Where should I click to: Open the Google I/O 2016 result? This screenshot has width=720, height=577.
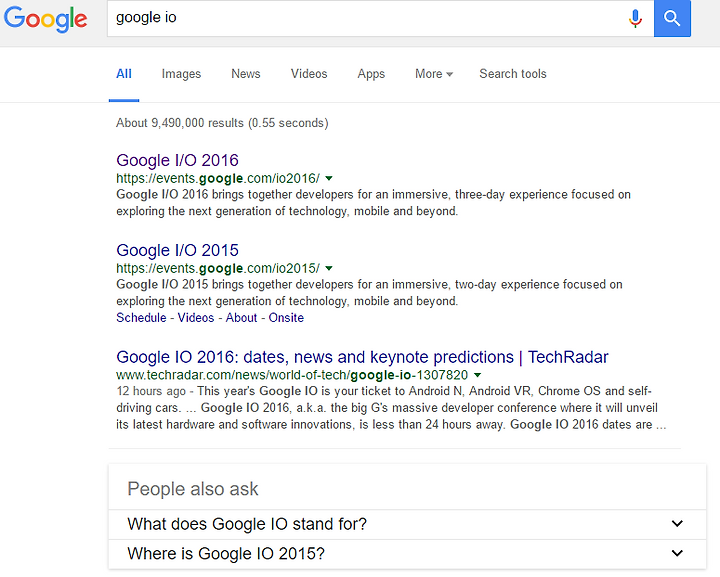pos(177,160)
